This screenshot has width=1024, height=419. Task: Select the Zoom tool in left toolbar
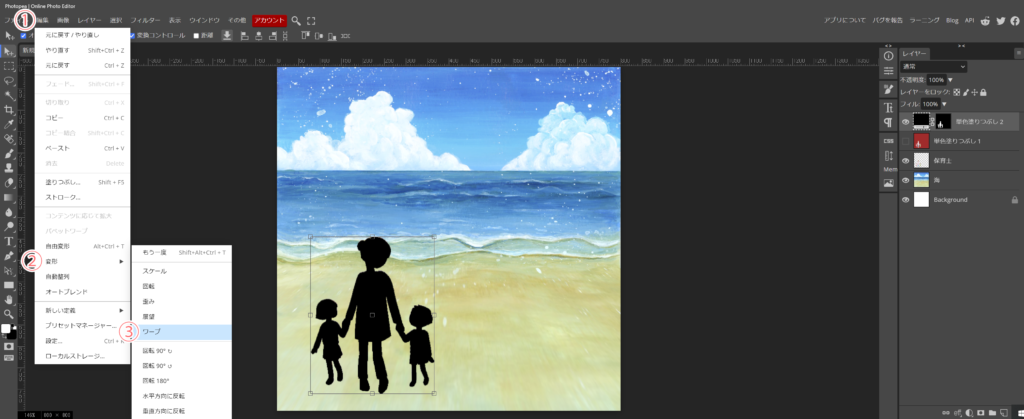click(9, 313)
